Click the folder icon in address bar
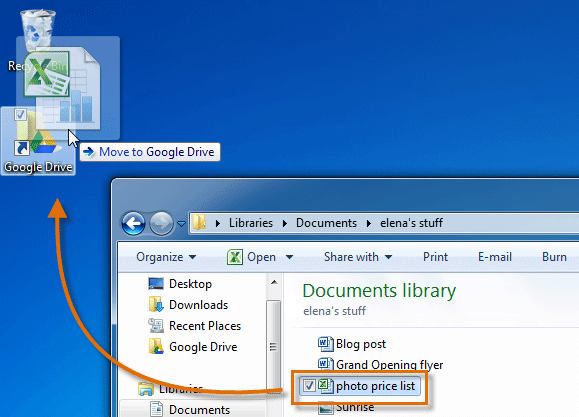579x417 pixels. click(200, 222)
